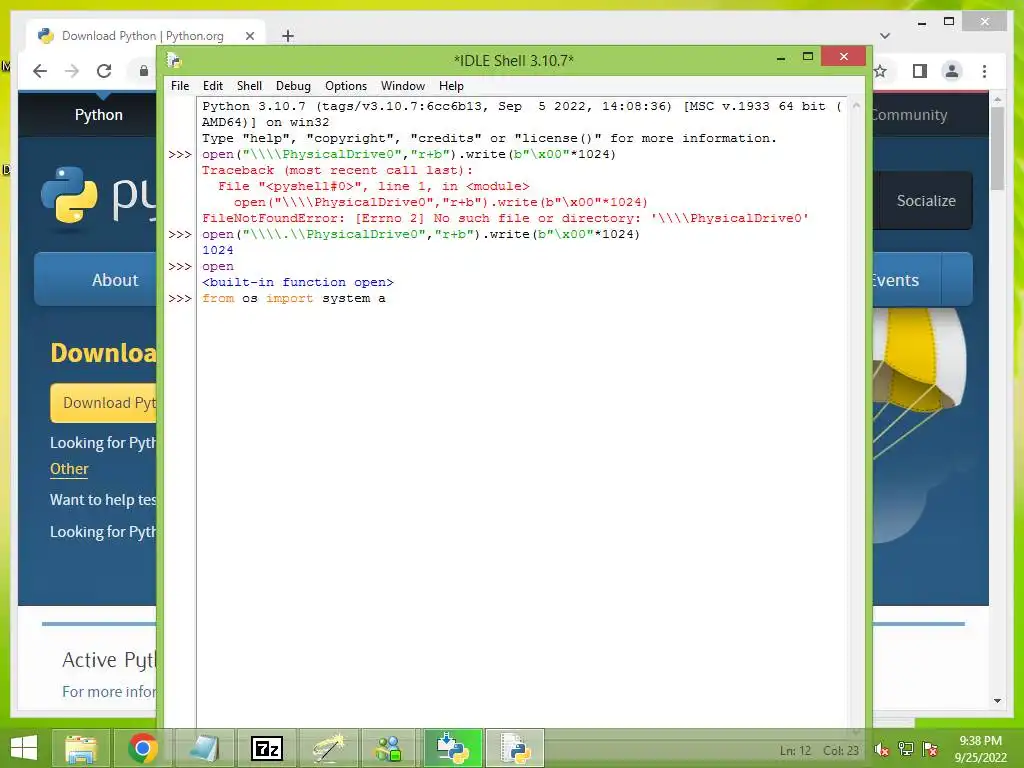The height and width of the screenshot is (768, 1024).
Task: Click the line 'from os import system a'
Action: click(x=293, y=298)
